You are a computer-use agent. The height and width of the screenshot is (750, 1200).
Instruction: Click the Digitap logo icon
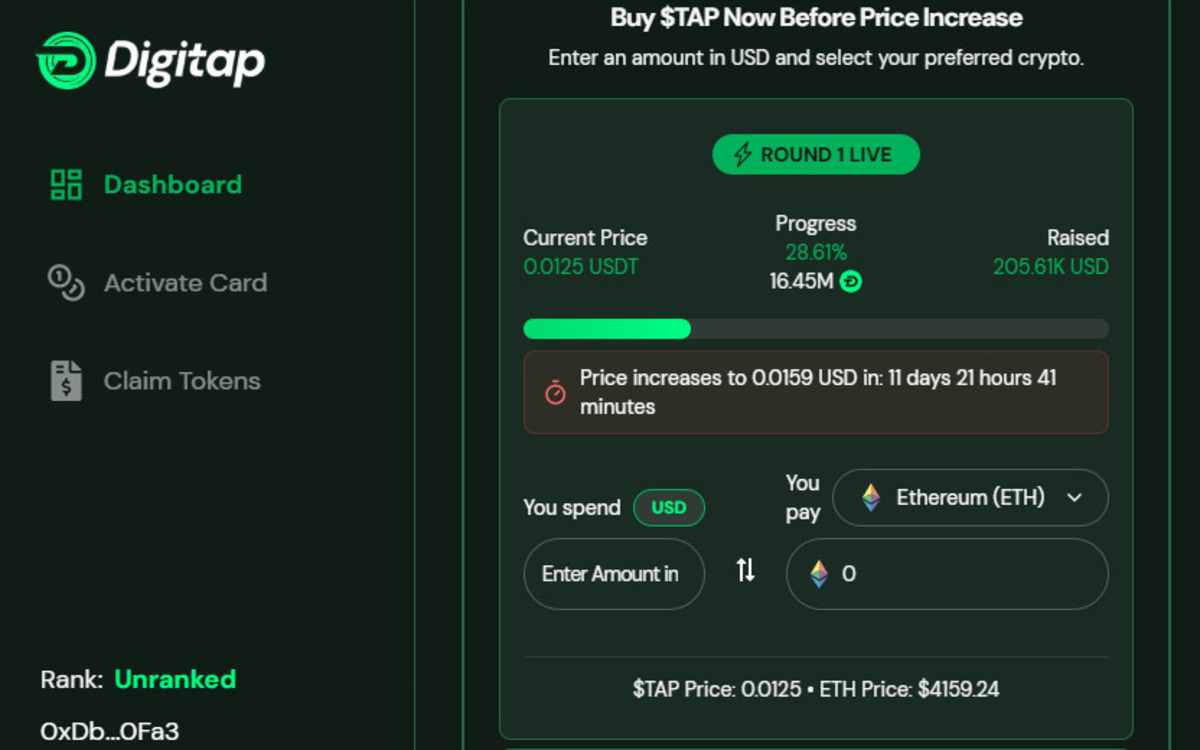tap(66, 61)
